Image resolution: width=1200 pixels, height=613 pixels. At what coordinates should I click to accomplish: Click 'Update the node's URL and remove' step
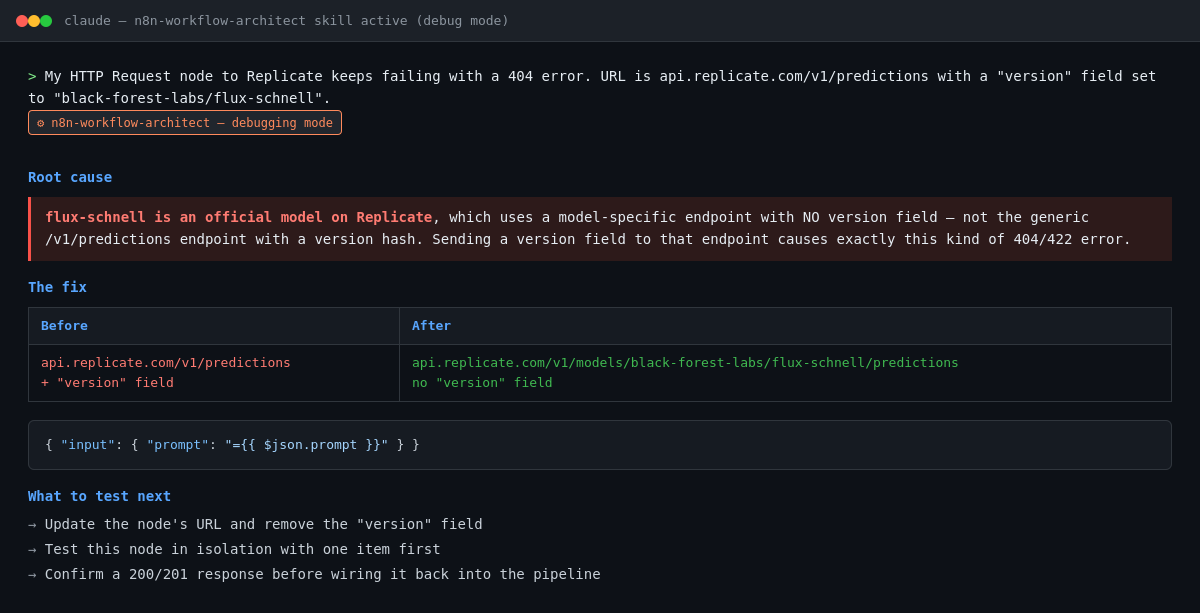[x=255, y=524]
